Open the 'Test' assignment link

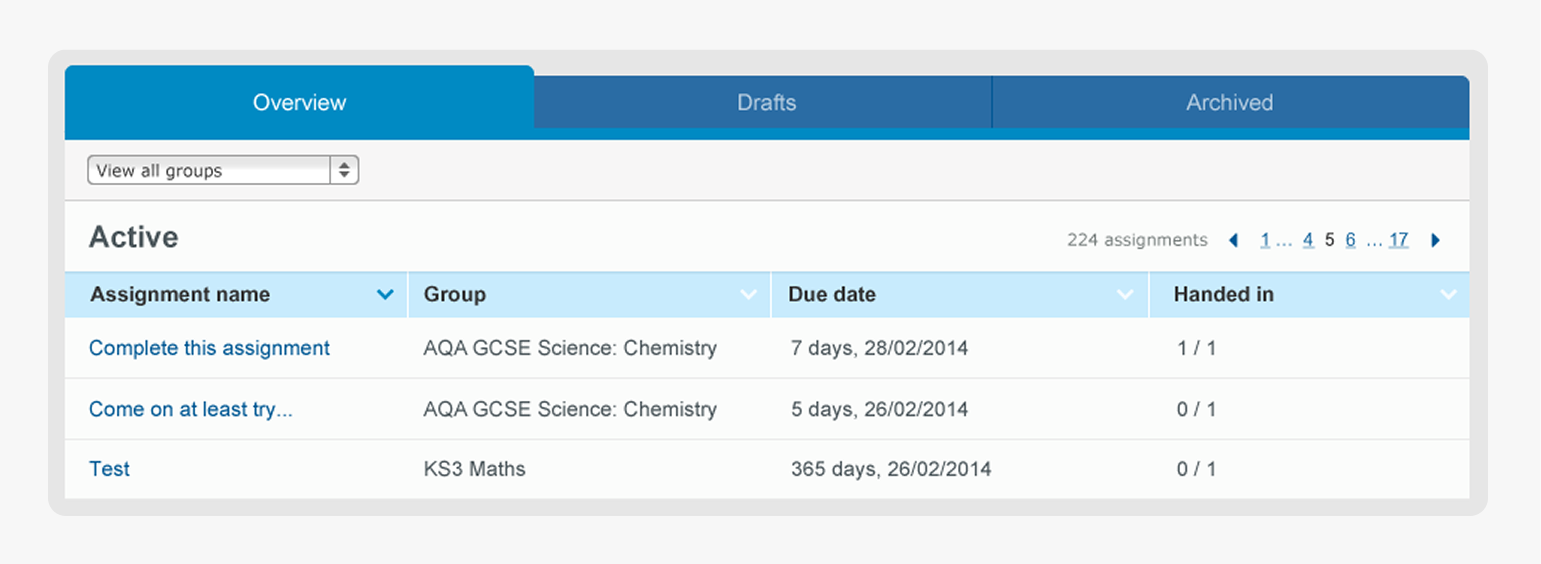pos(109,469)
